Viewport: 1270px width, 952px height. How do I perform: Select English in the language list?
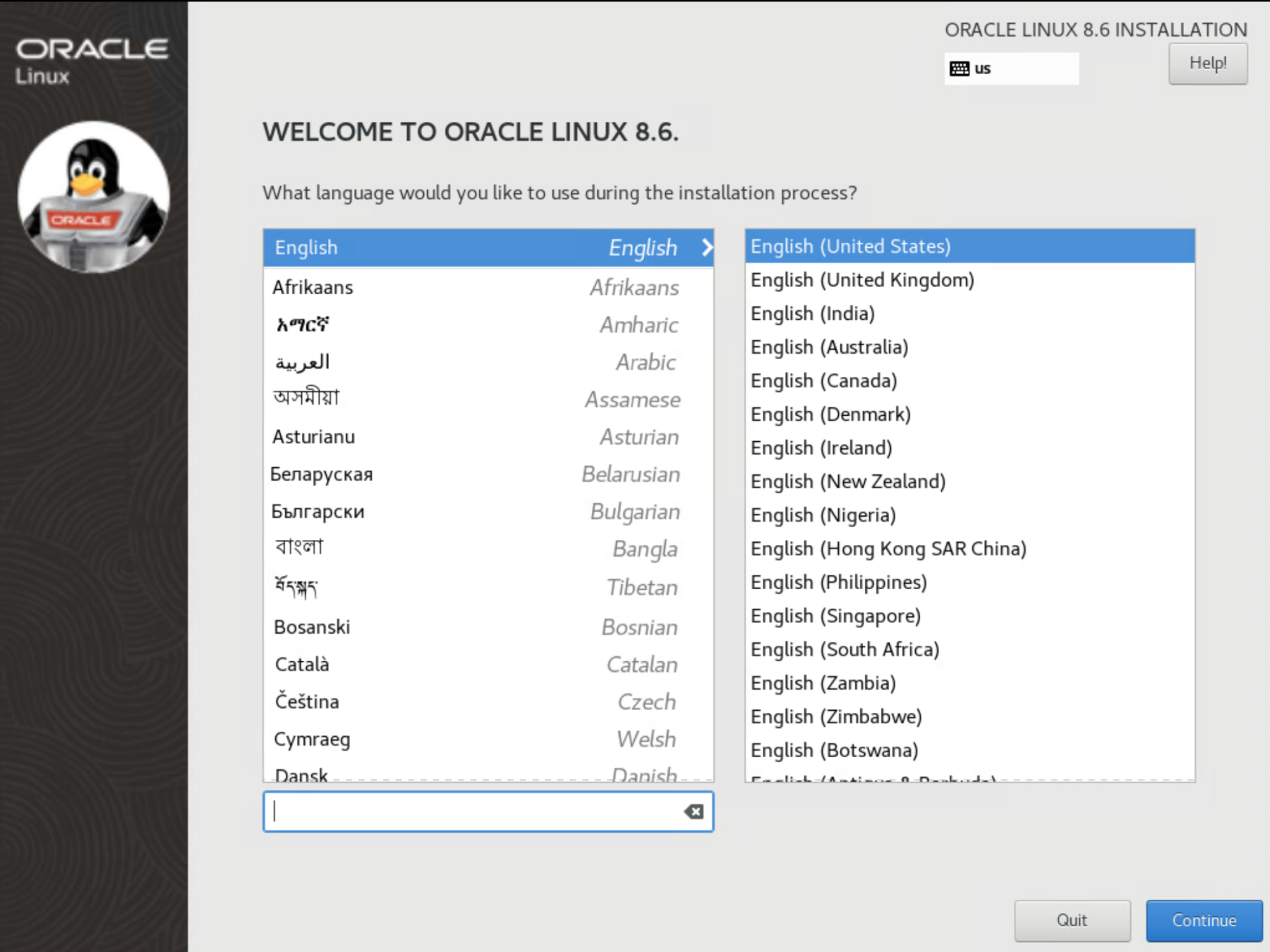tap(488, 248)
